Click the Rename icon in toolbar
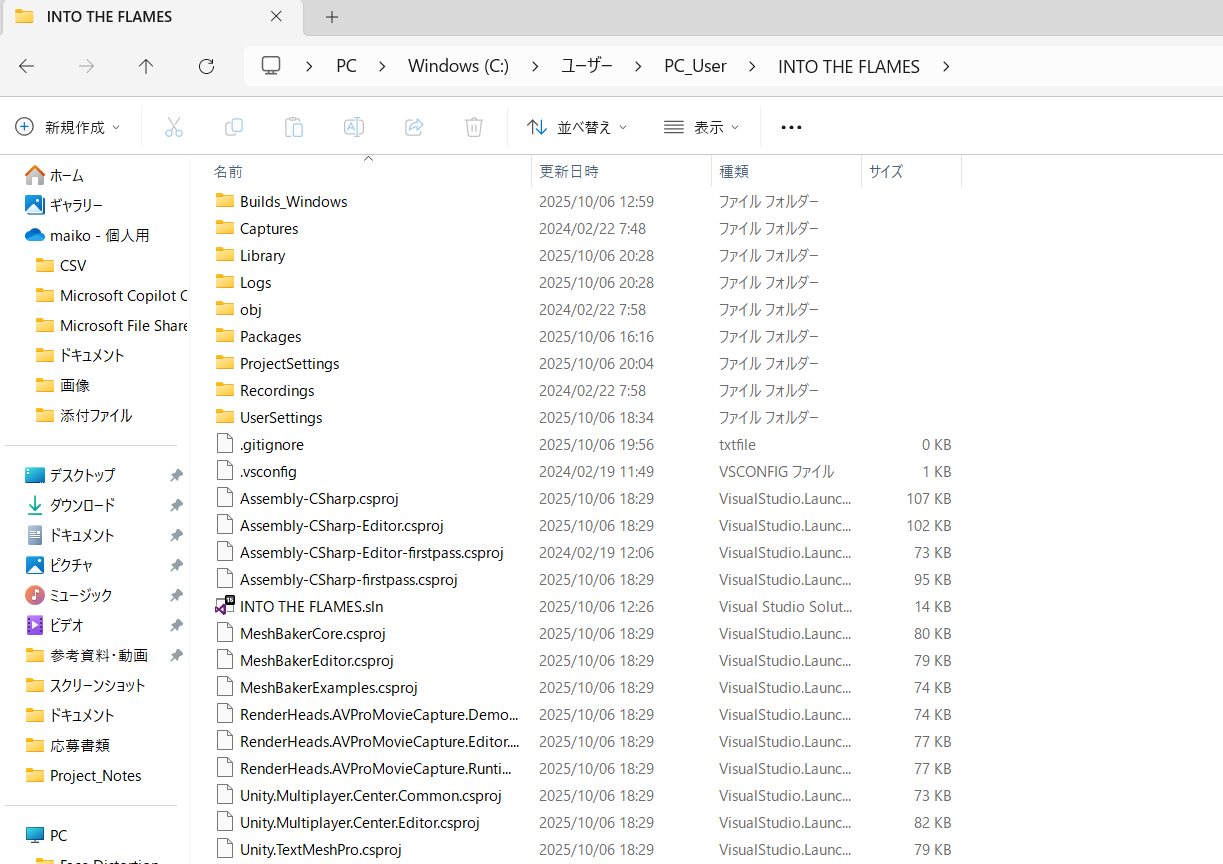The image size is (1223, 864). (x=354, y=127)
